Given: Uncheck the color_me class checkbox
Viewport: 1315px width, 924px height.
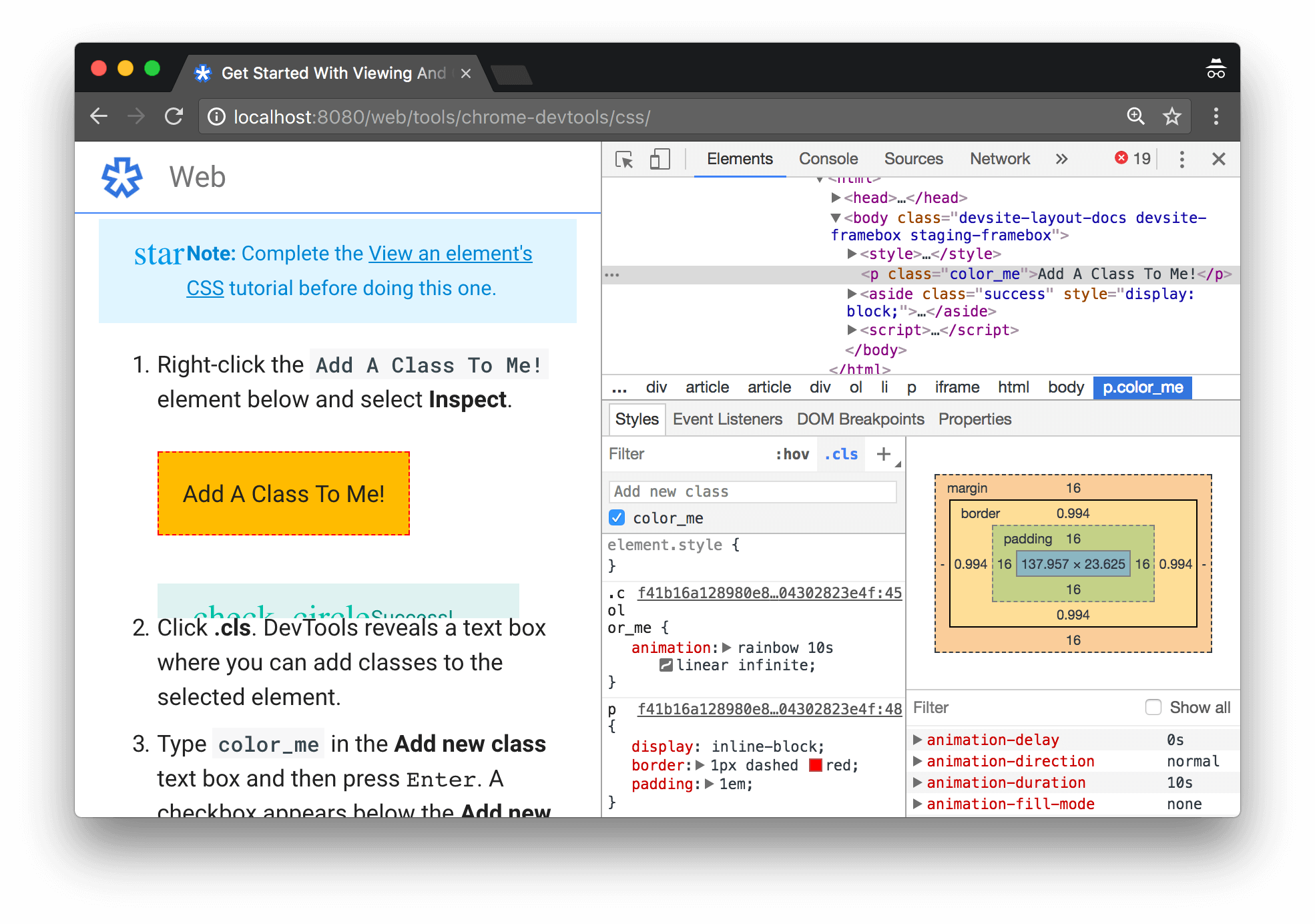Looking at the screenshot, I should (x=616, y=517).
